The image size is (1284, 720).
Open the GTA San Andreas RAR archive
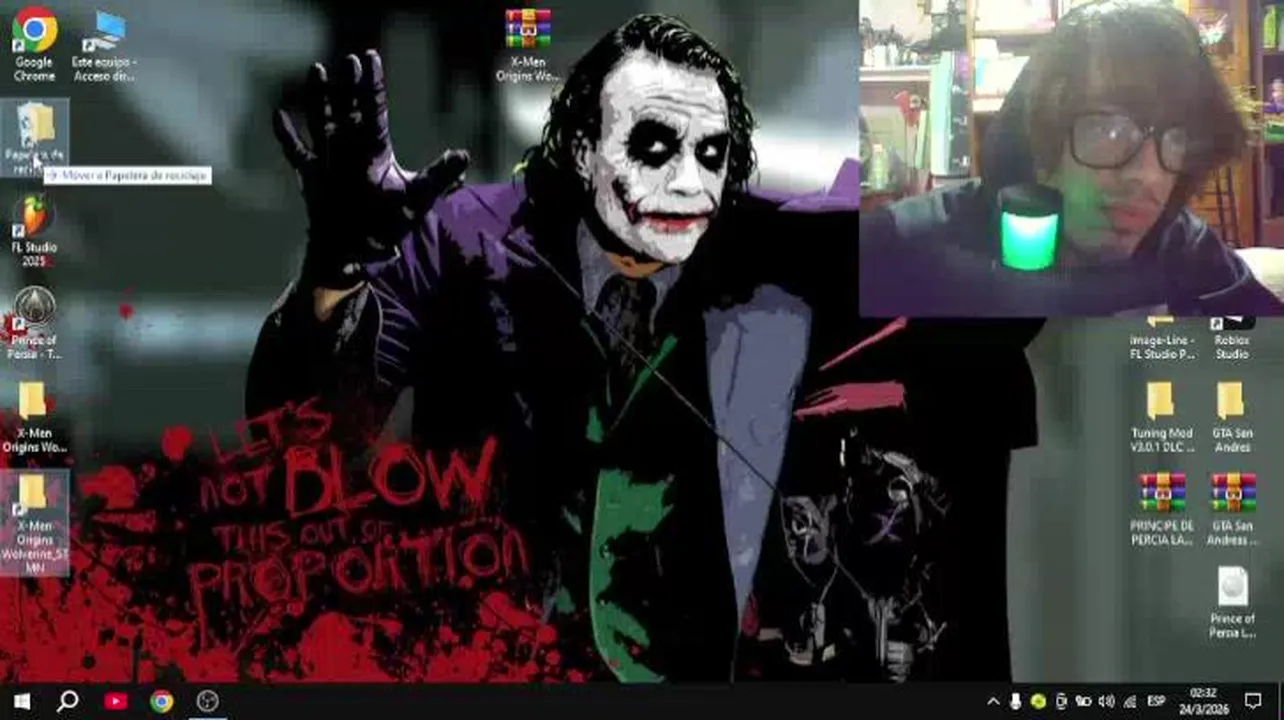(x=1232, y=510)
